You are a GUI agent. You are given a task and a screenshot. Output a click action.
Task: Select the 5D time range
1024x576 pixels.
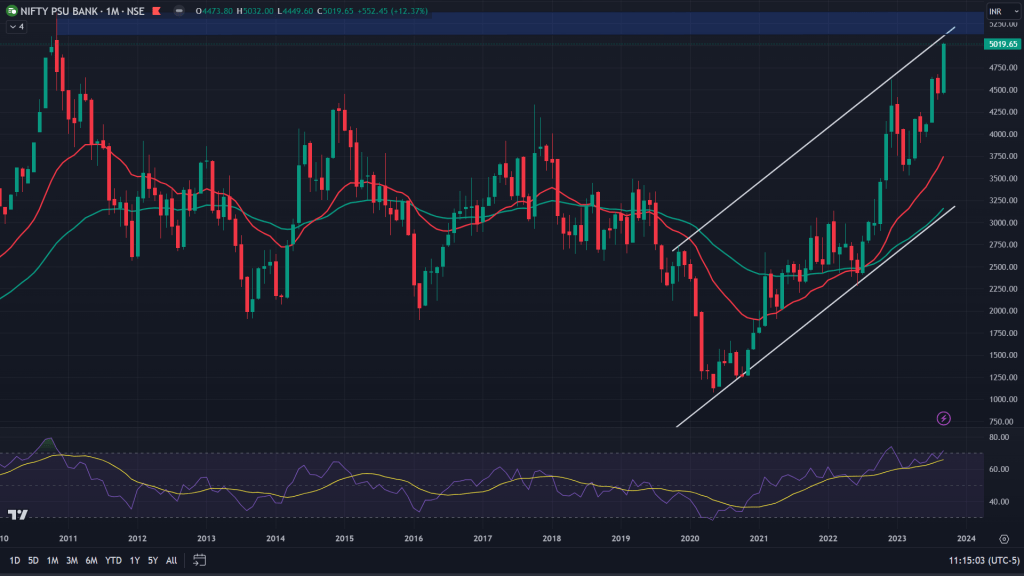pos(33,560)
